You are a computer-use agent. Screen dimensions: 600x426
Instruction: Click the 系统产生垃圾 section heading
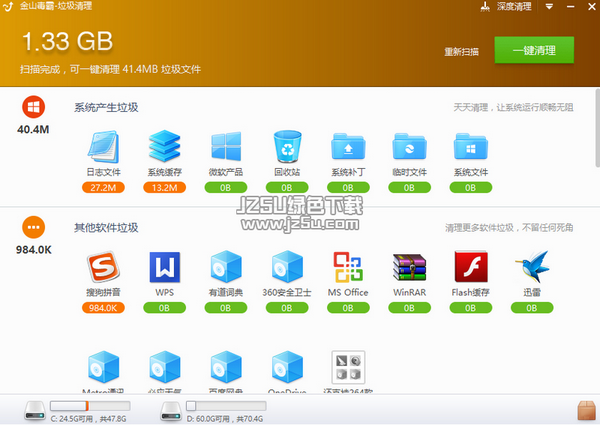pos(106,108)
